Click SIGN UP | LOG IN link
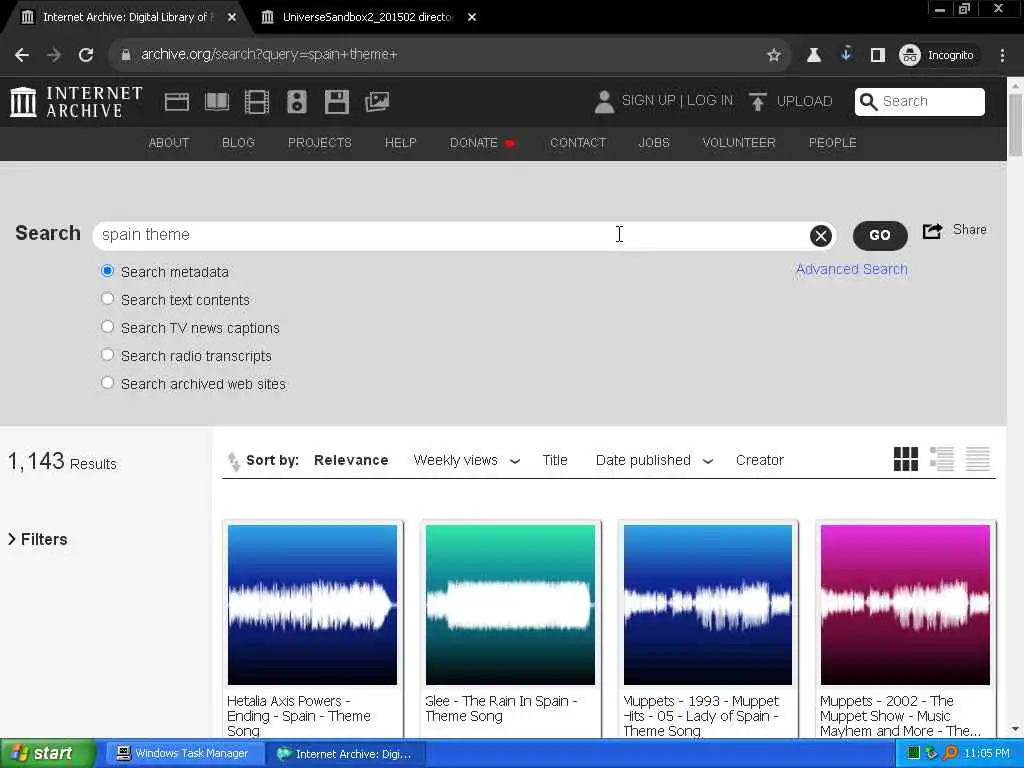The width and height of the screenshot is (1024, 768). tap(677, 101)
